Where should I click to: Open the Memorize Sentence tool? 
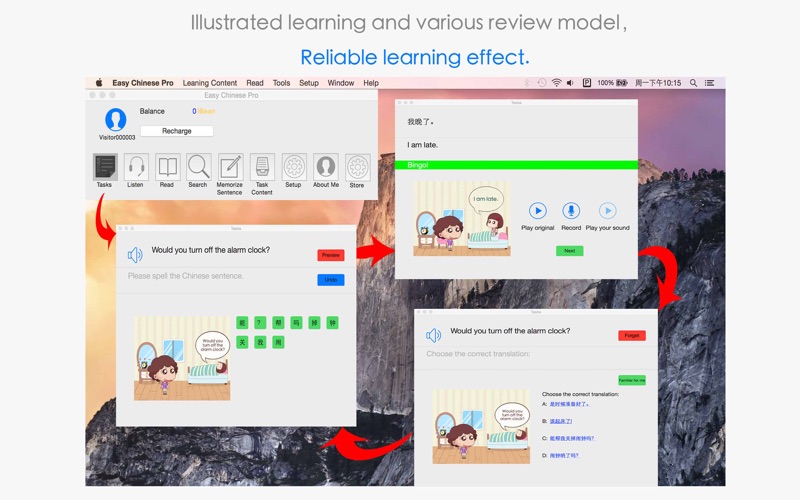[231, 167]
